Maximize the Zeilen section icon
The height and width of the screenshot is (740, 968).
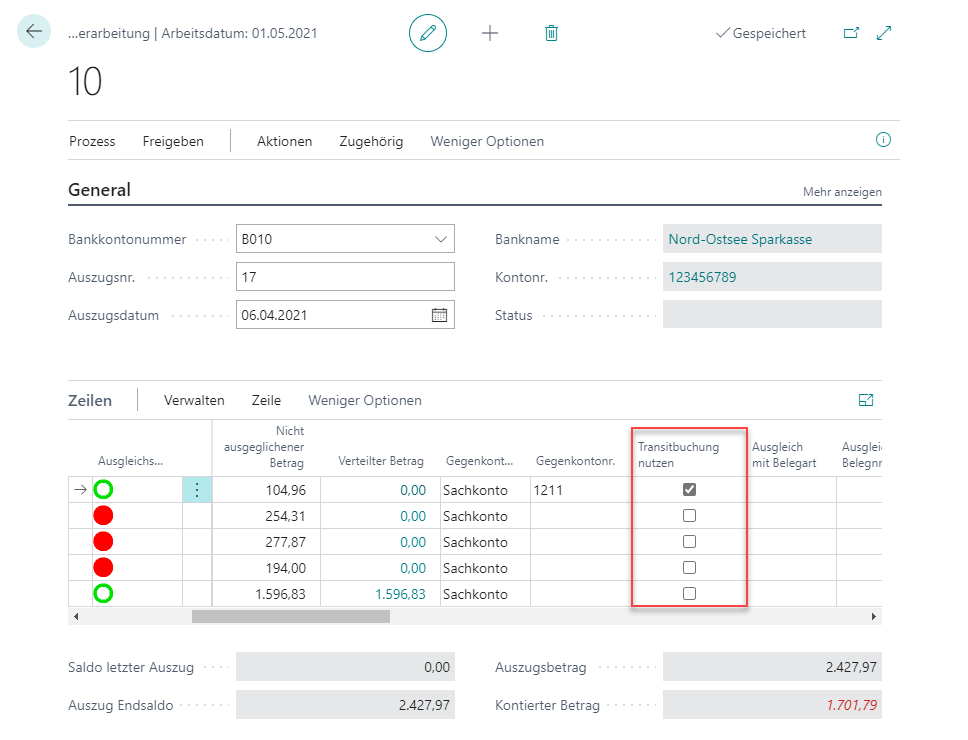[866, 400]
